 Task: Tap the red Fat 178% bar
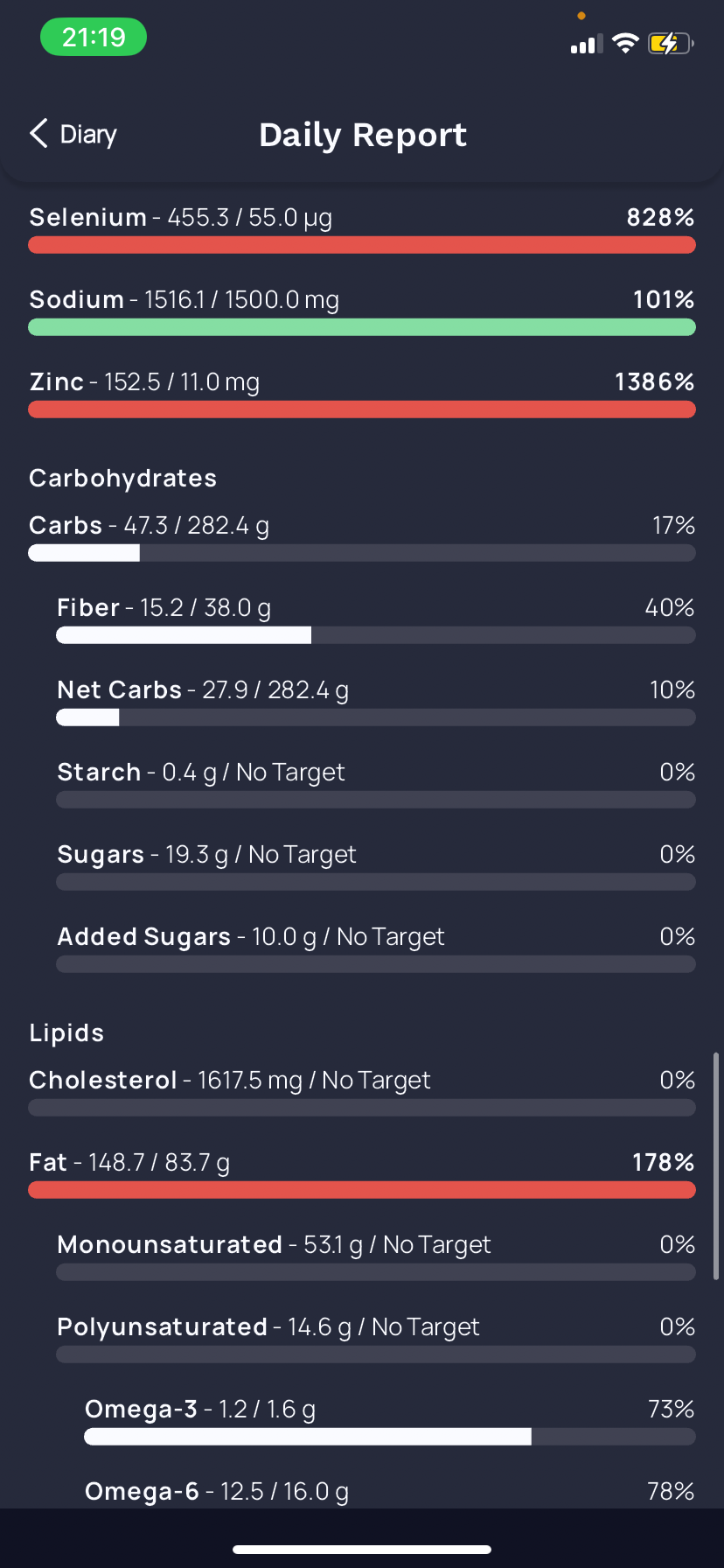362,1190
